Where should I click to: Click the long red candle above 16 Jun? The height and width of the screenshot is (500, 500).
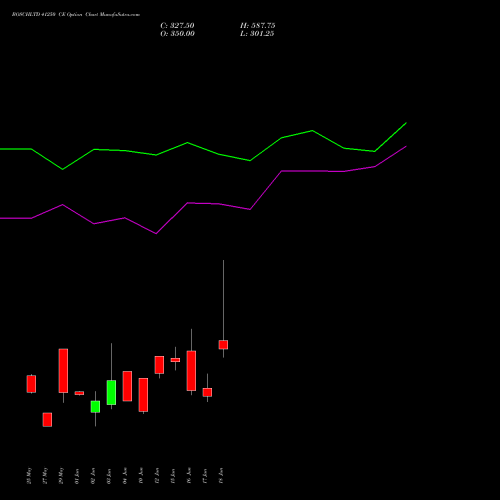pos(191,371)
